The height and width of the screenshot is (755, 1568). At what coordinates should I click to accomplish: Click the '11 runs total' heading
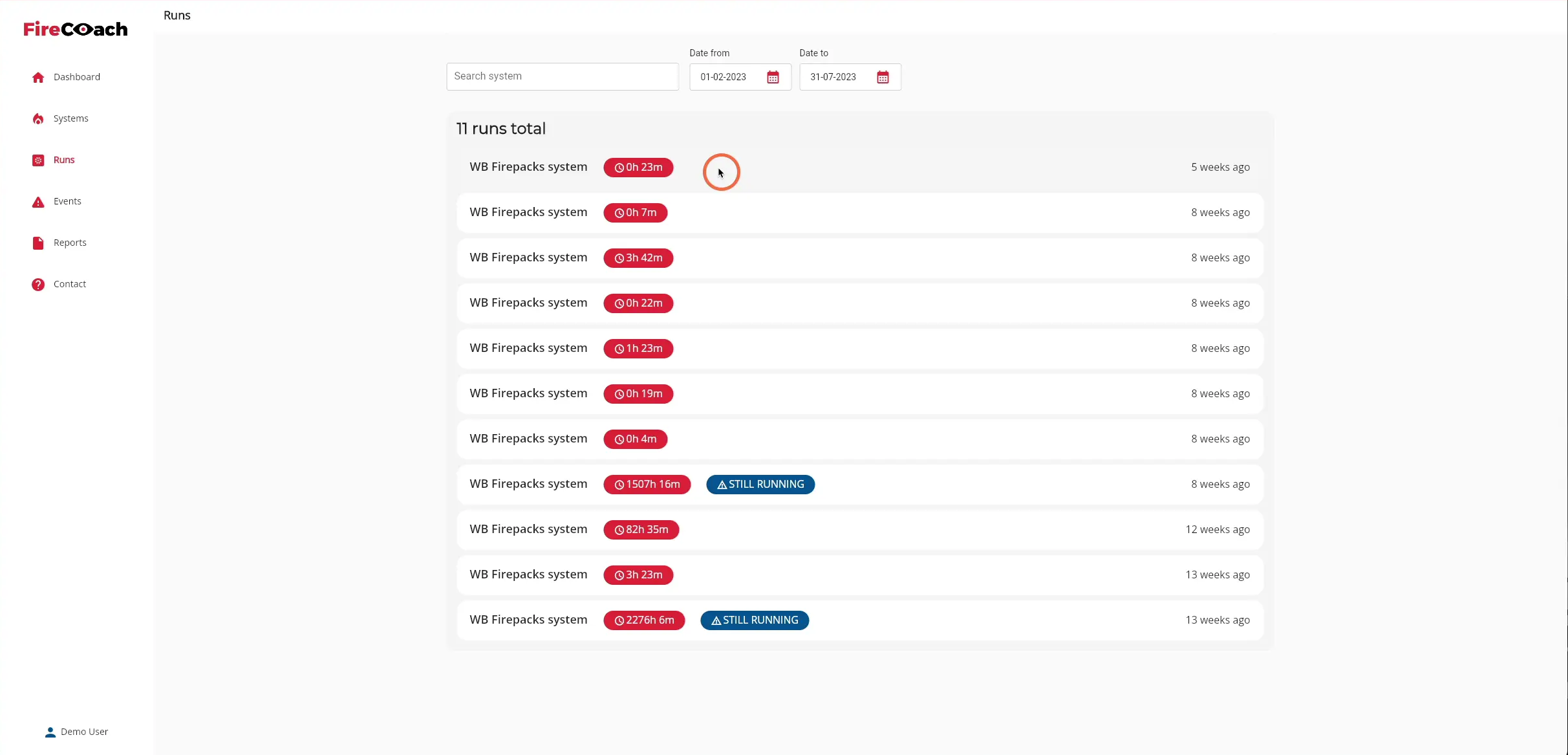coord(501,129)
